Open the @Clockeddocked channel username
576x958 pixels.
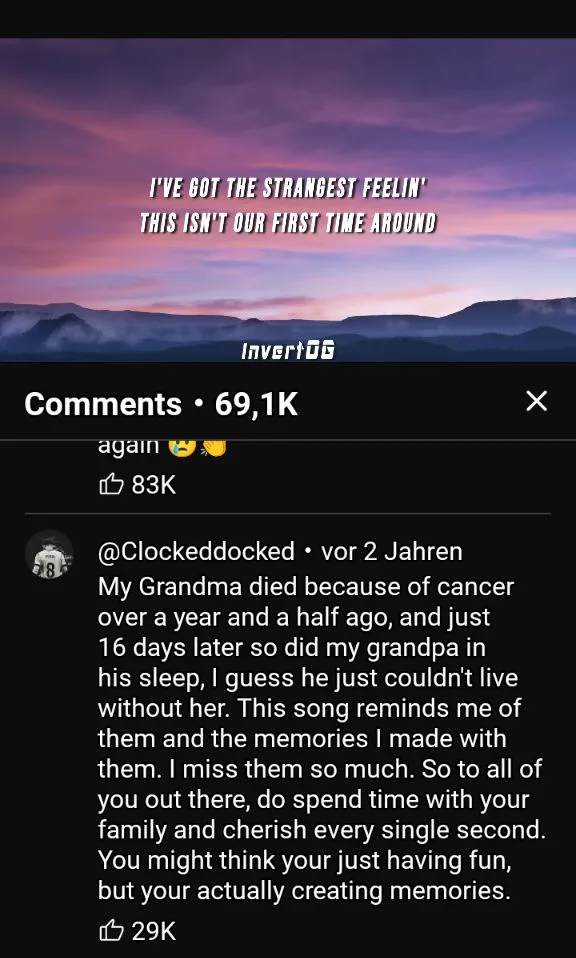click(196, 551)
